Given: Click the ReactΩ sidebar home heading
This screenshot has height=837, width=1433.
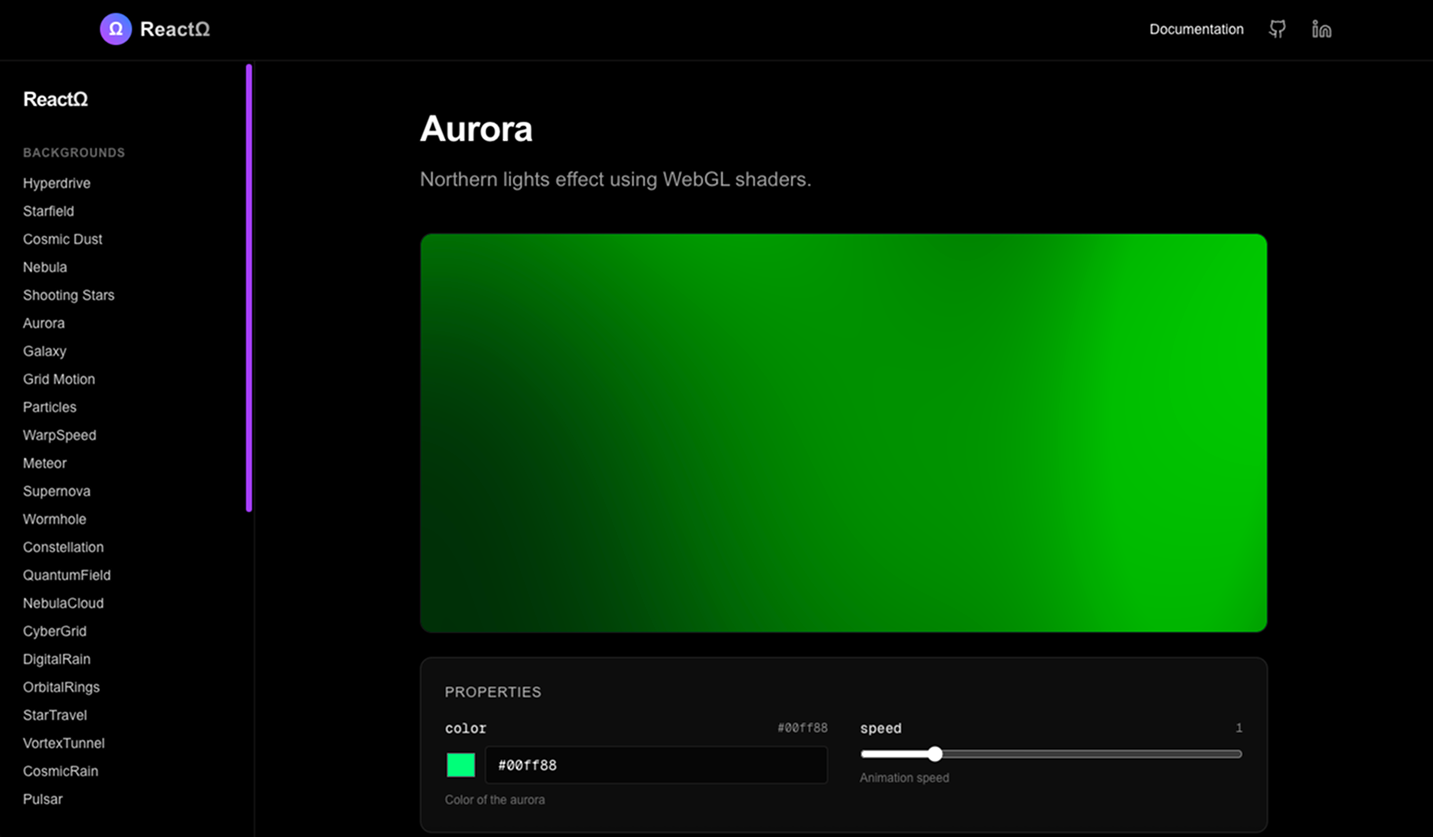Looking at the screenshot, I should [x=55, y=99].
